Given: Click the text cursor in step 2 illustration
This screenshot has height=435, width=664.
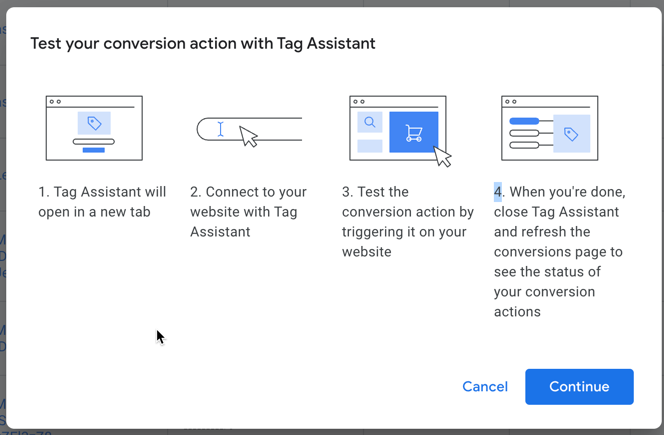Looking at the screenshot, I should [221, 129].
